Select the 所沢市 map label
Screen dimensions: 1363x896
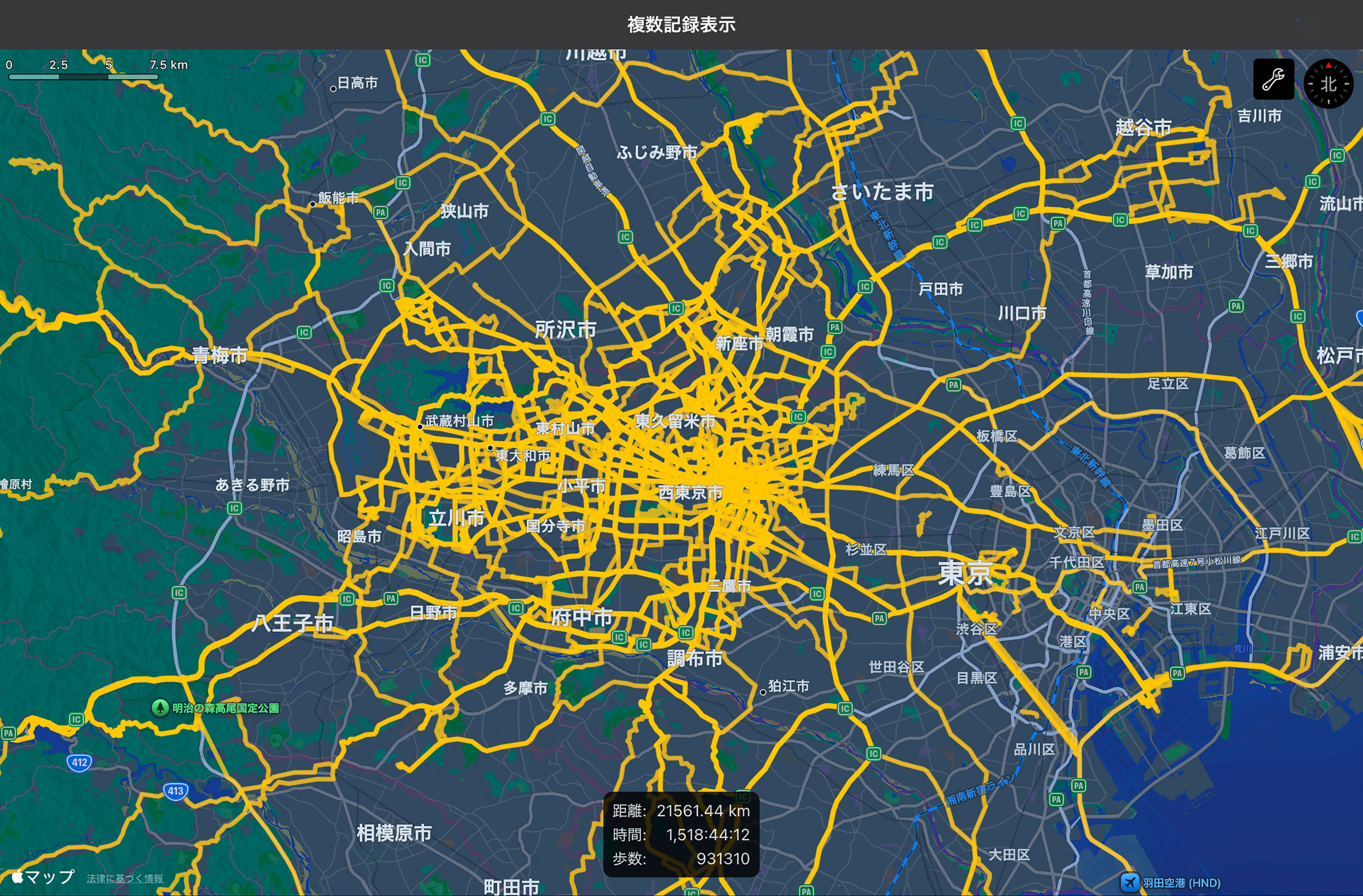tap(565, 329)
